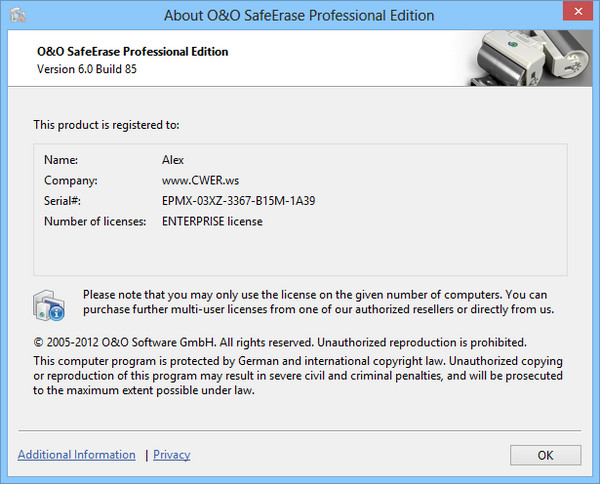Click the Serial# field label

click(x=62, y=201)
